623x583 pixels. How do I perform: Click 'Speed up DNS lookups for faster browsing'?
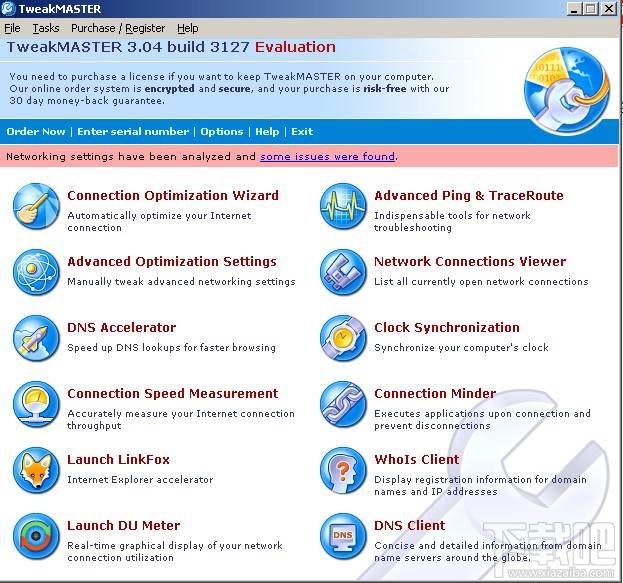pos(172,348)
